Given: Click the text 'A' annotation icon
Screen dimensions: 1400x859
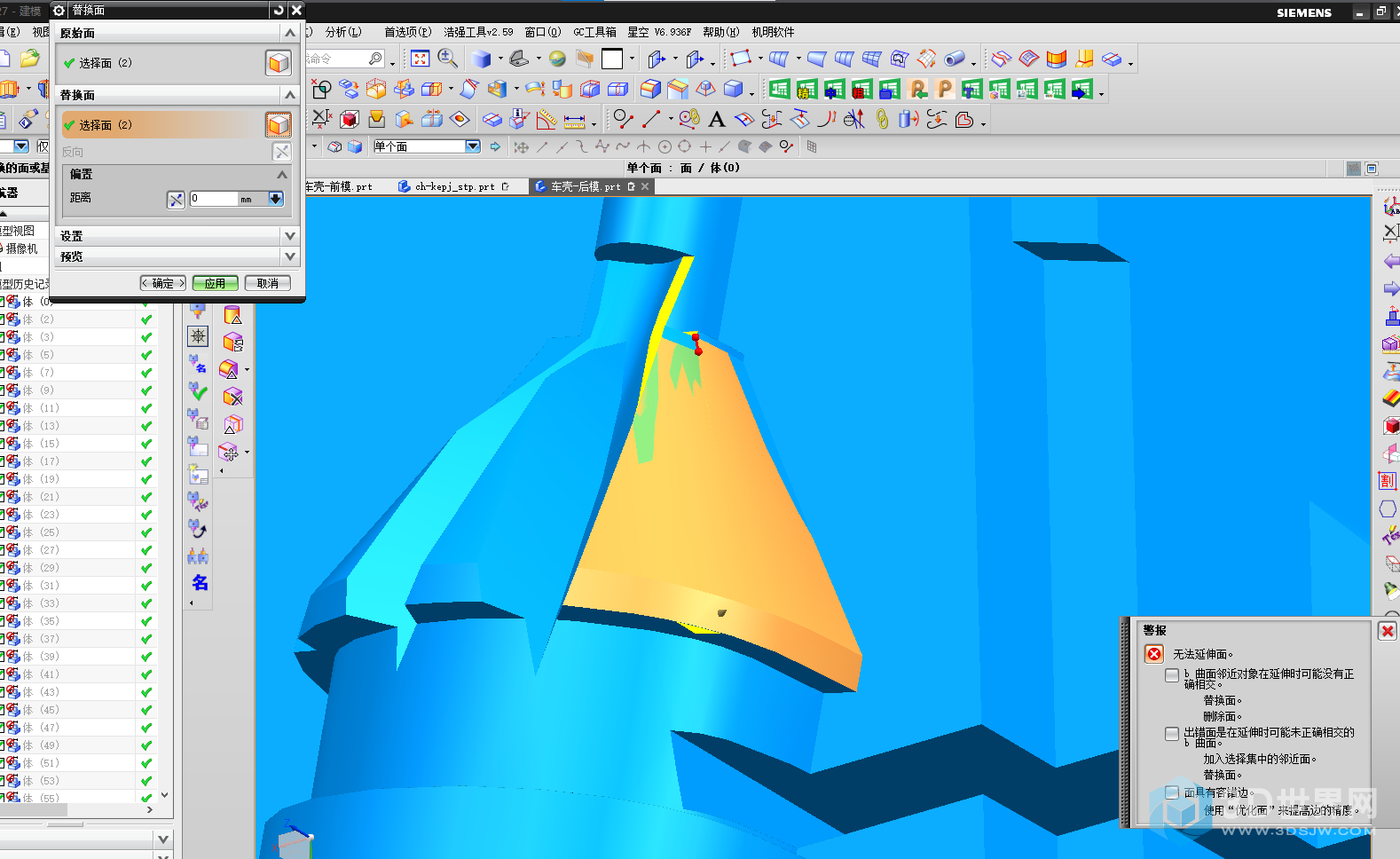Looking at the screenshot, I should [717, 119].
